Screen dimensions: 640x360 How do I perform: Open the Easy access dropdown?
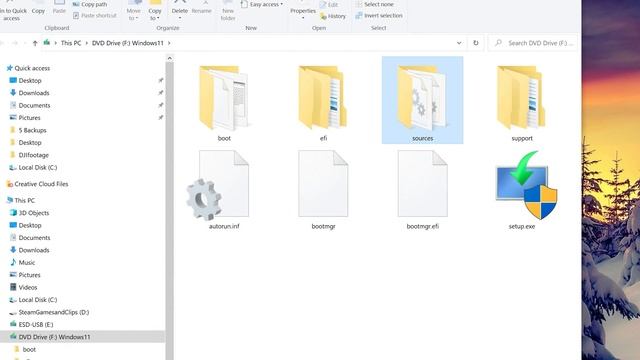(262, 4)
